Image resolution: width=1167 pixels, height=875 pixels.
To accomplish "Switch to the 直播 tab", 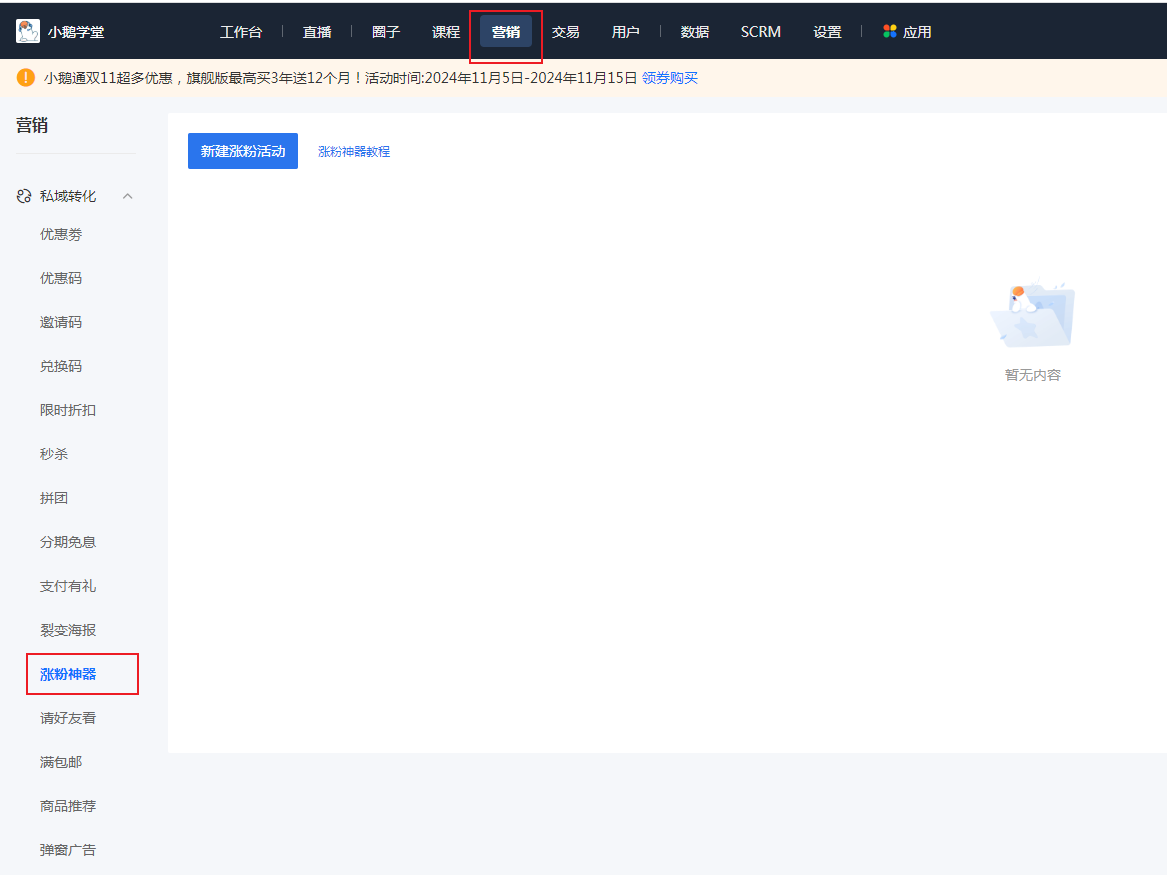I will pos(317,32).
